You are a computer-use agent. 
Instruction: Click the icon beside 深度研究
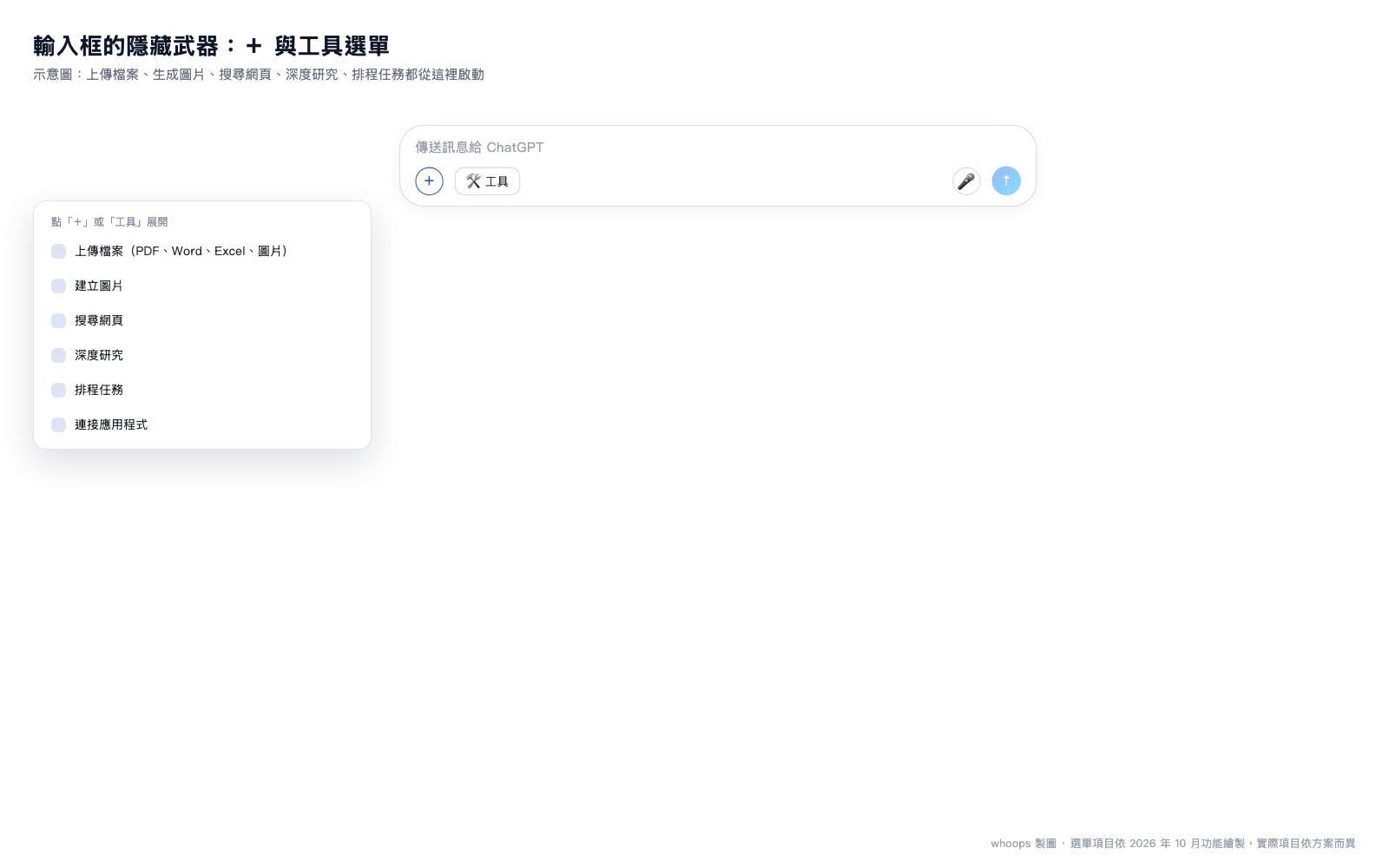tap(58, 355)
